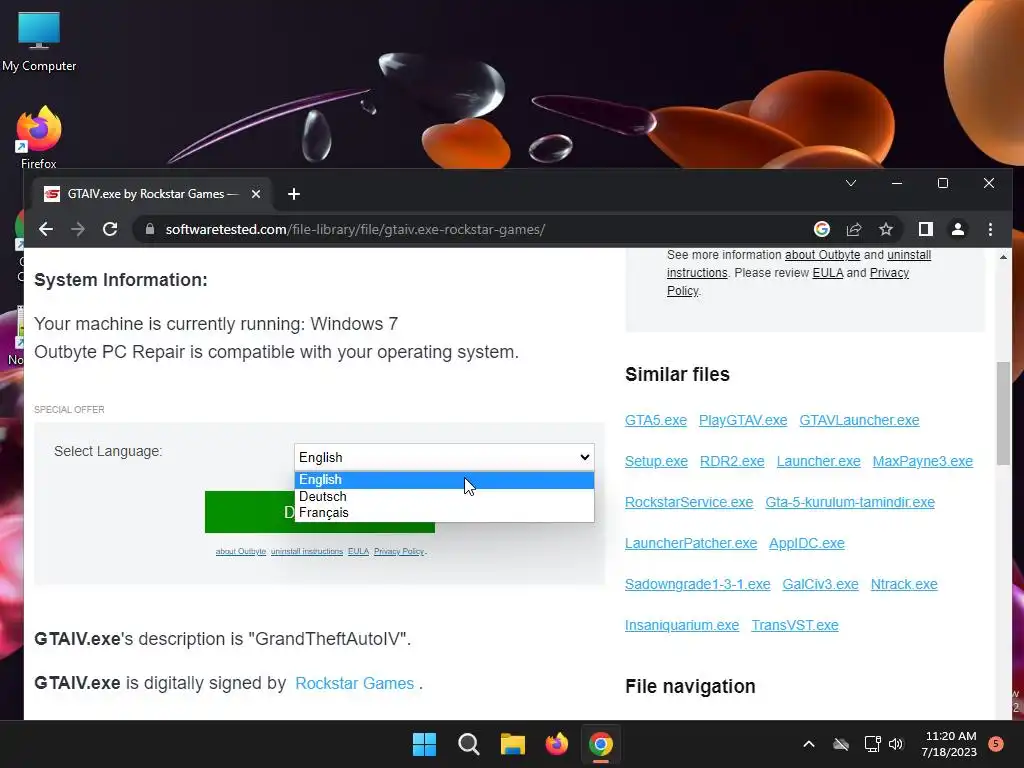Launch File Explorer from the taskbar

point(513,744)
